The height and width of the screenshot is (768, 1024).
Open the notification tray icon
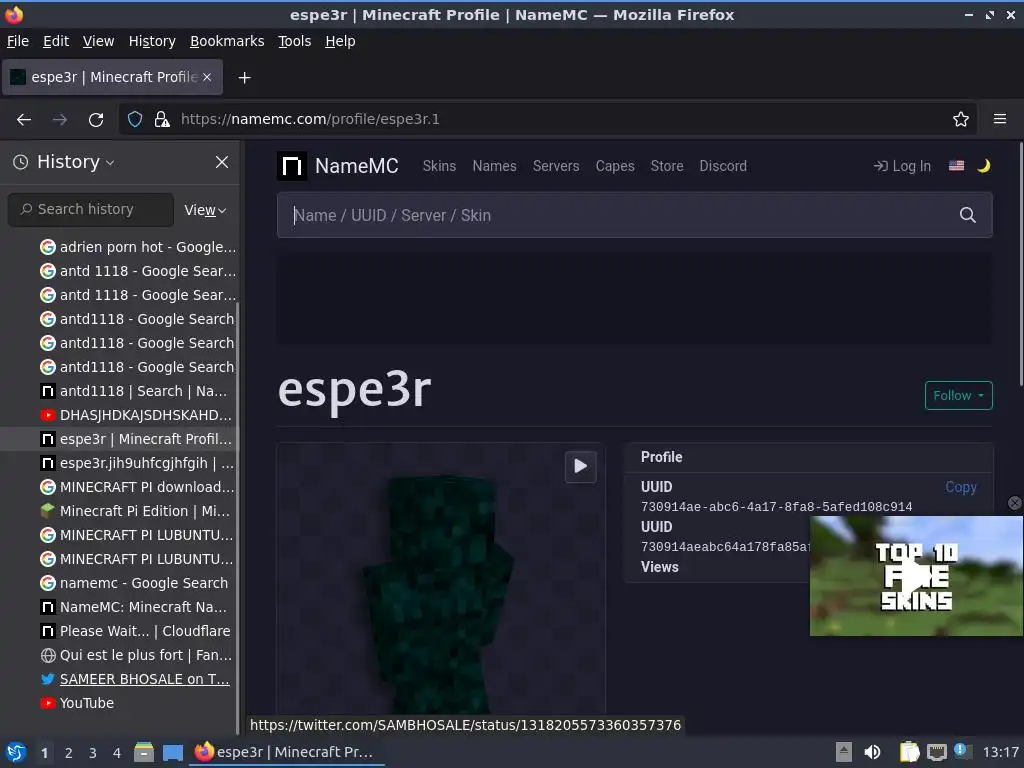click(962, 751)
